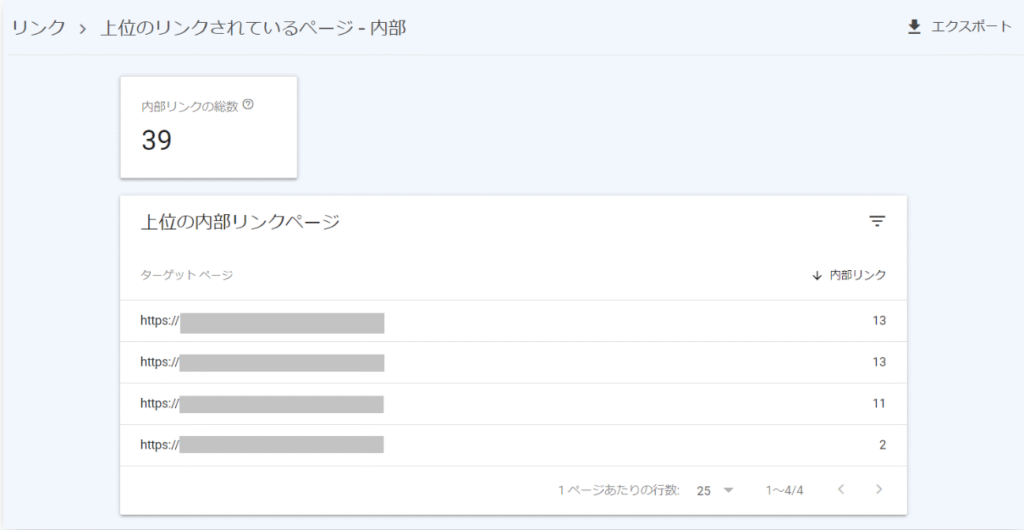
Task: Click the エクスポート text label
Action: tap(971, 27)
